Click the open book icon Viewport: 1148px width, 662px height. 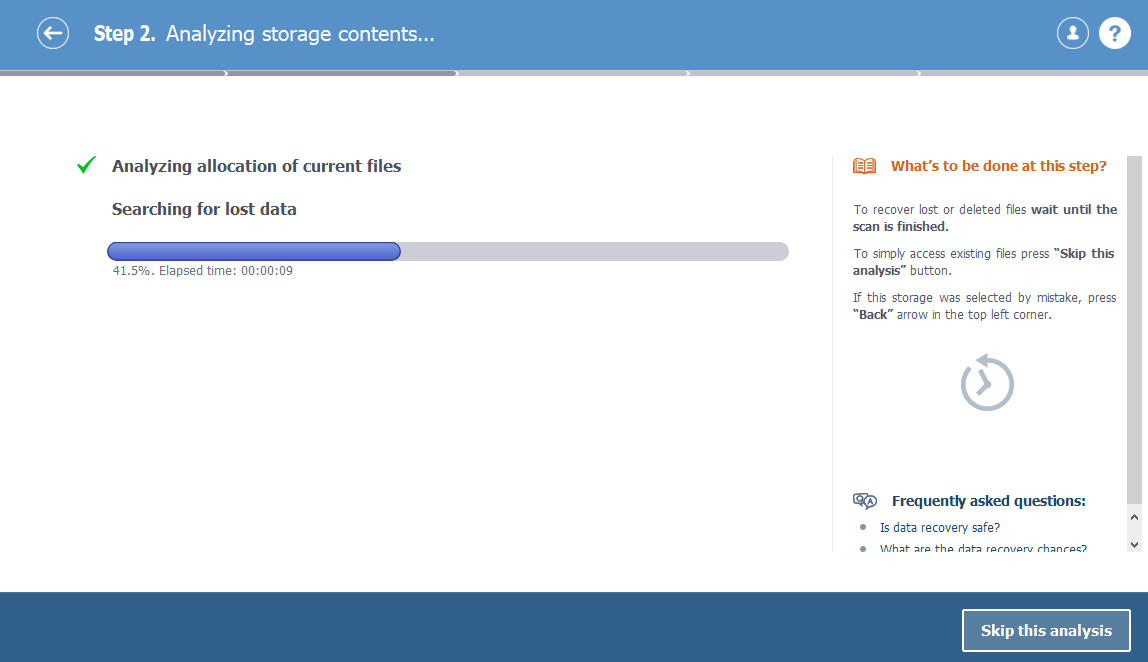tap(864, 166)
